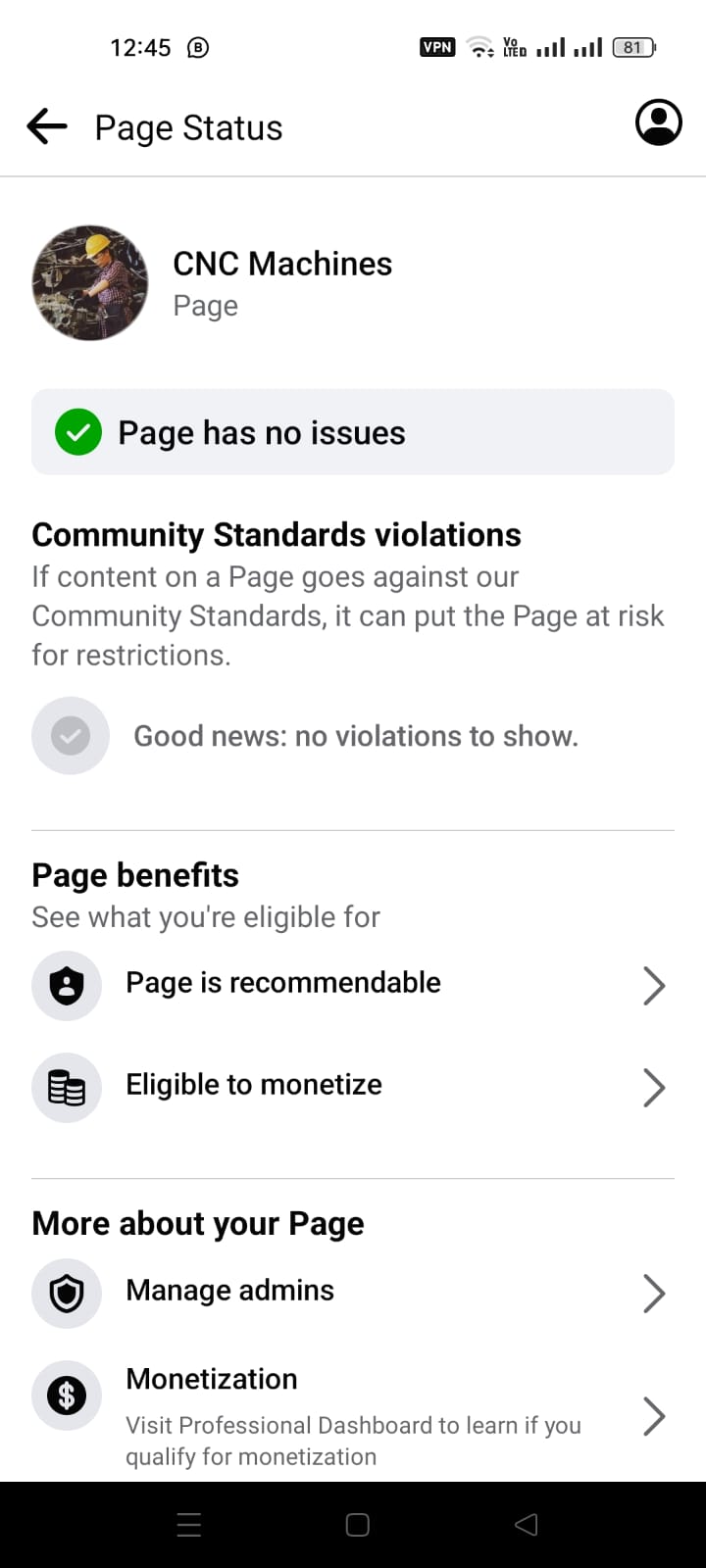
Task: Tap the Manage admins shield icon
Action: click(x=67, y=1294)
